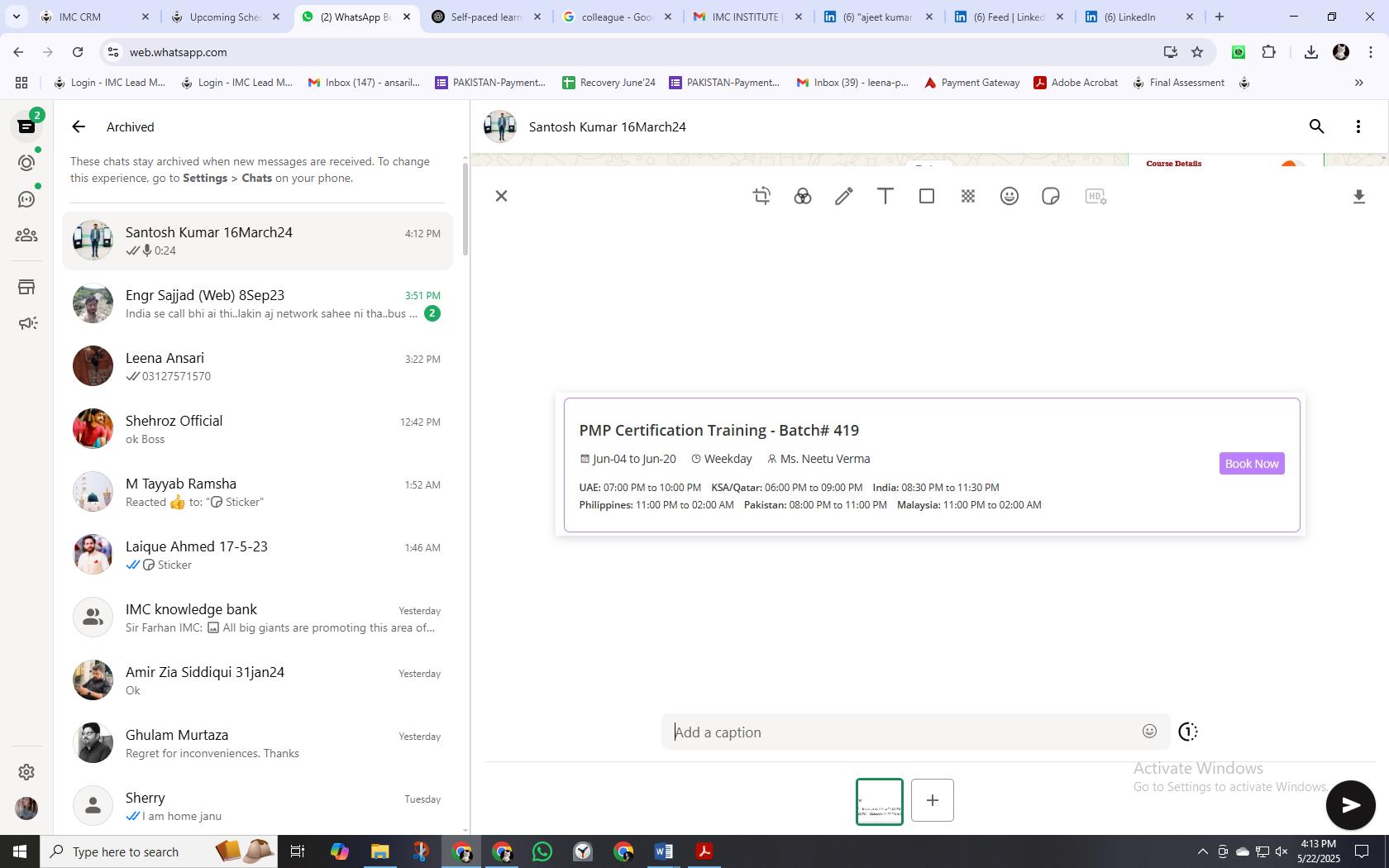Go back from Archived list
The height and width of the screenshot is (868, 1389).
tap(79, 126)
